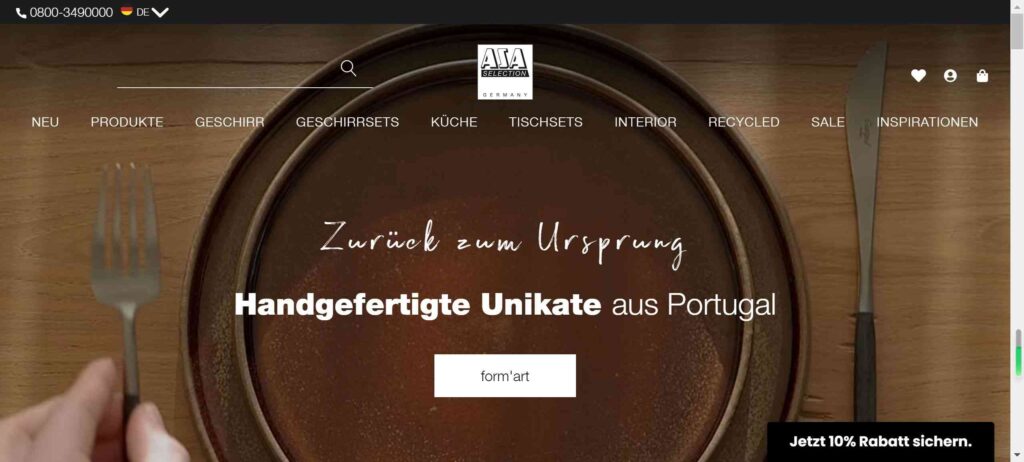Open the user account icon
Screen dimensions: 1024x462
coord(950,76)
